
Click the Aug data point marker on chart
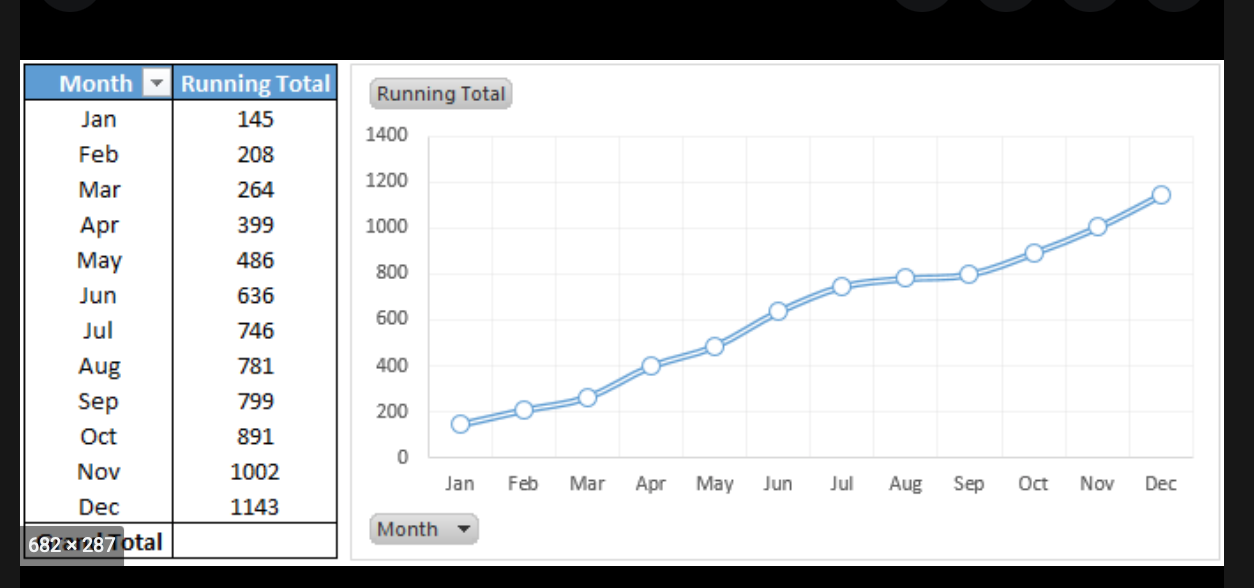click(x=905, y=278)
